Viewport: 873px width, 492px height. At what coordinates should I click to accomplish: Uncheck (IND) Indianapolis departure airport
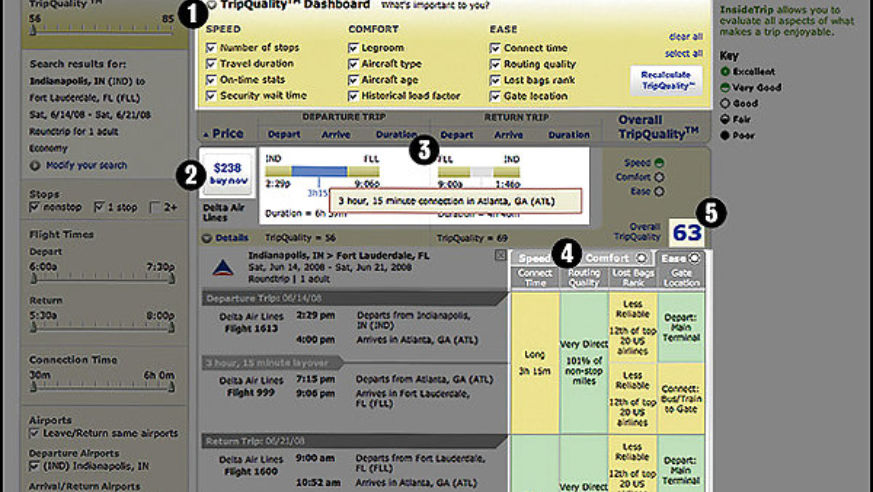coord(35,466)
